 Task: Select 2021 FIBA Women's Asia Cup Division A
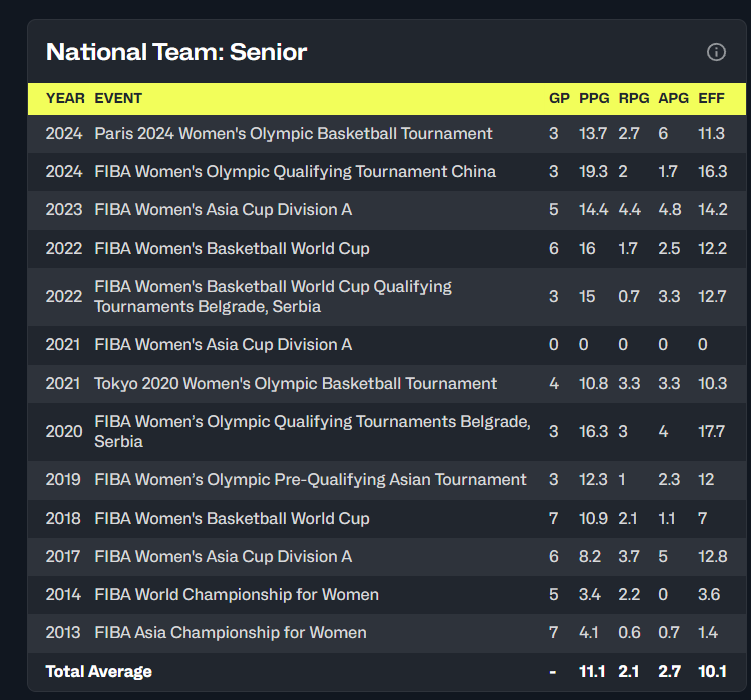point(223,345)
